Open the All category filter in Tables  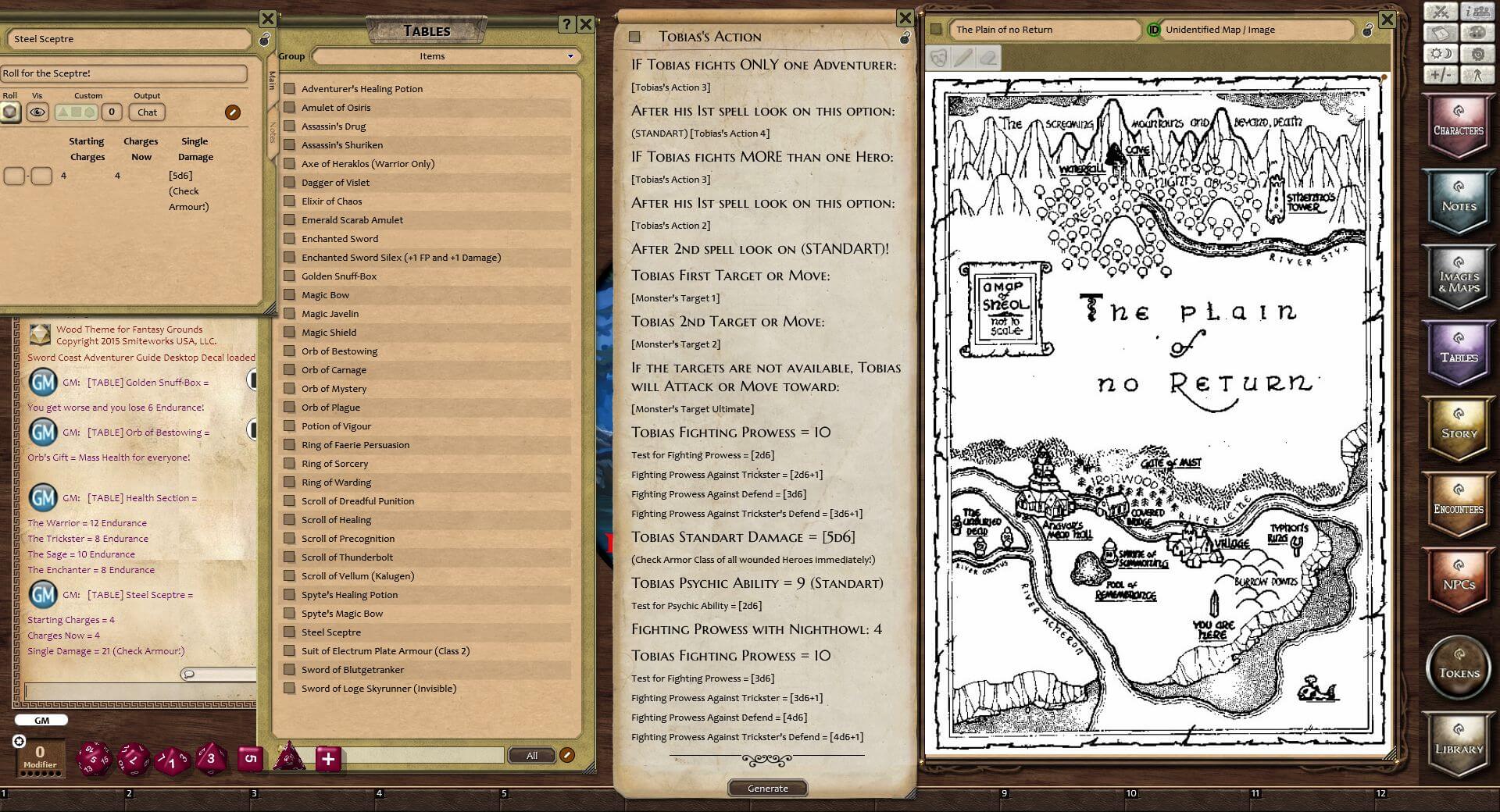tap(532, 756)
